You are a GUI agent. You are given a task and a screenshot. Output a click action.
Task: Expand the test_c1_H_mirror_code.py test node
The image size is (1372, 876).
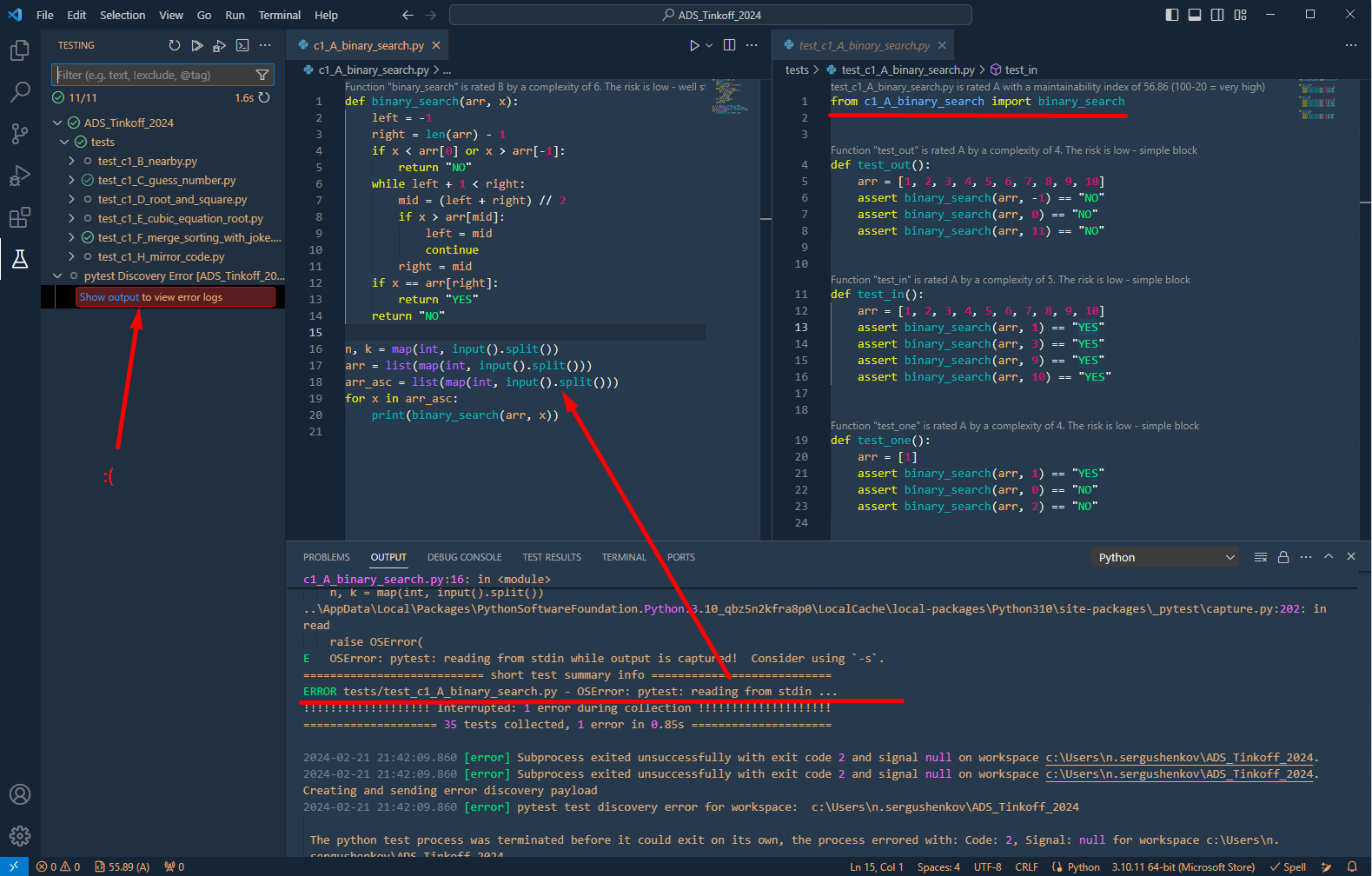pyautogui.click(x=71, y=256)
